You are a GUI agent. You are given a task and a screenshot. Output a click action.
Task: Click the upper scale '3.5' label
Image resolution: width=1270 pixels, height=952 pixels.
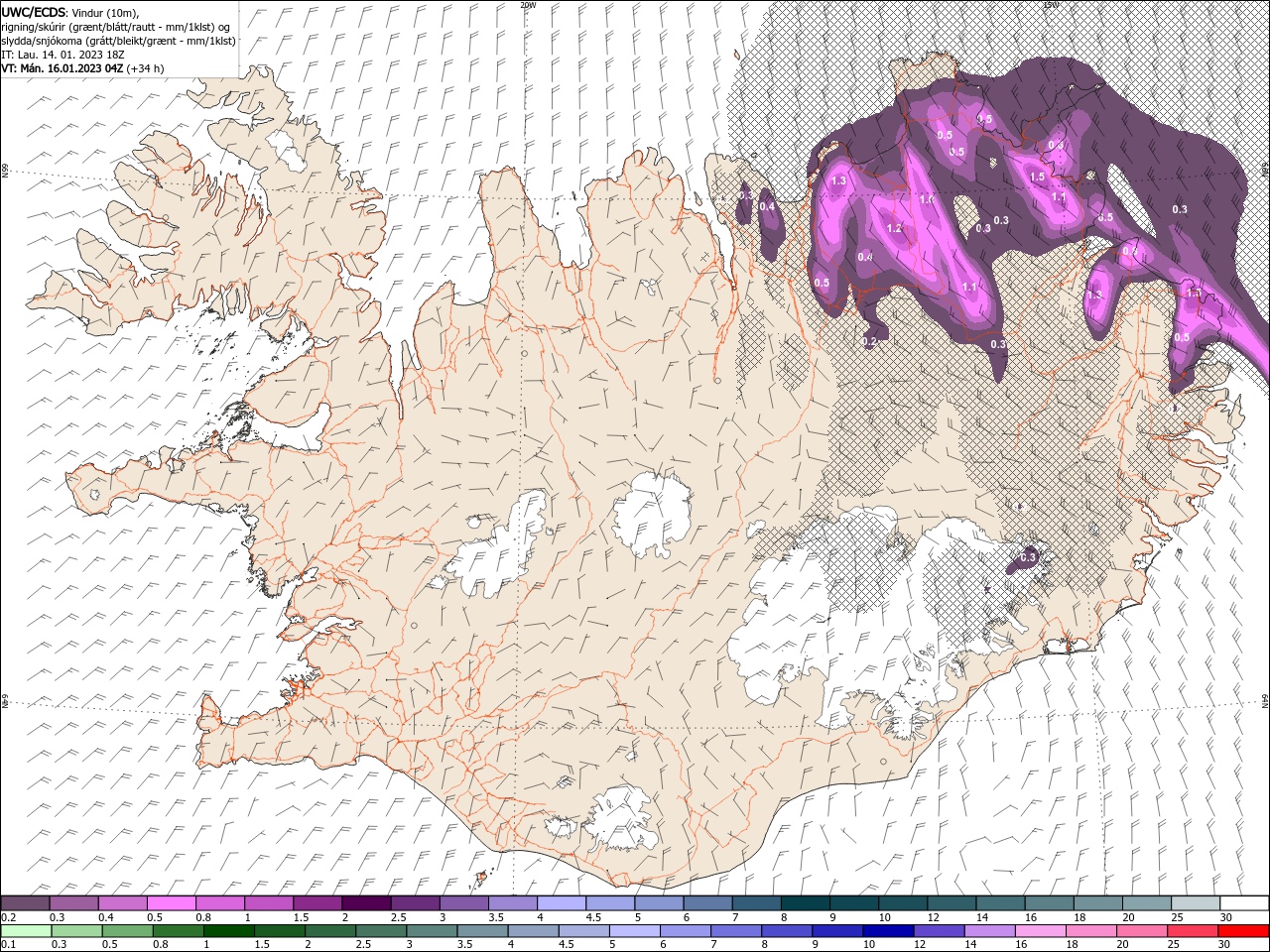click(x=495, y=917)
